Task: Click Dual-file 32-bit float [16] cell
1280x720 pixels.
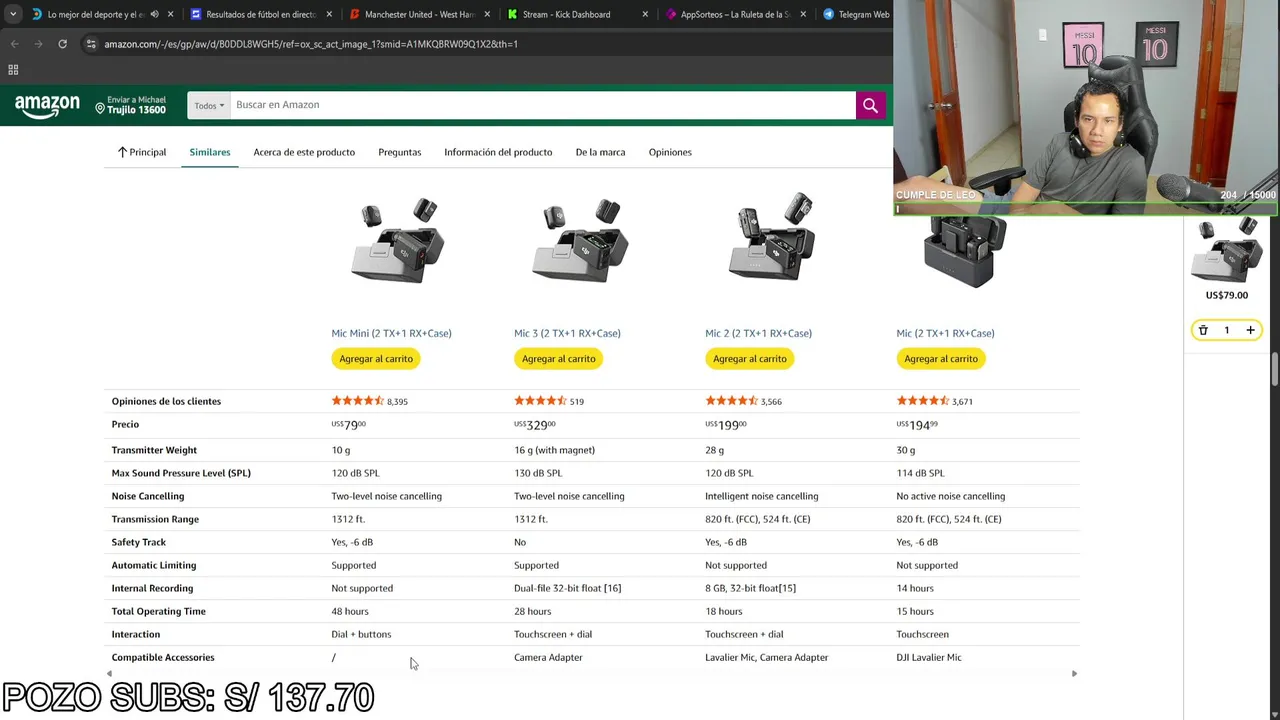Action: click(567, 588)
